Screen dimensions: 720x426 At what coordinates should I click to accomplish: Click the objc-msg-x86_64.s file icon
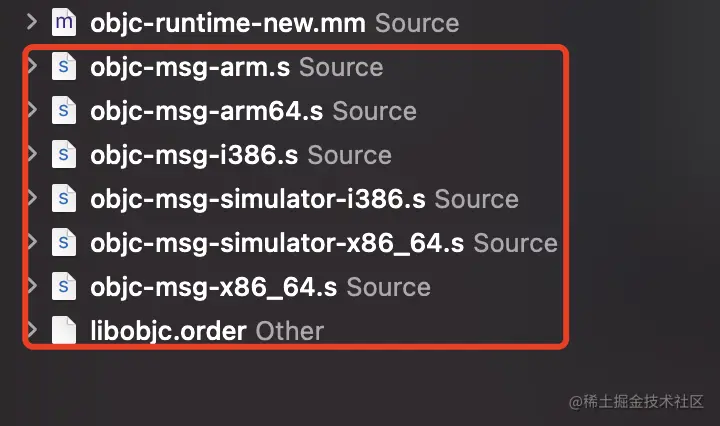[x=64, y=287]
